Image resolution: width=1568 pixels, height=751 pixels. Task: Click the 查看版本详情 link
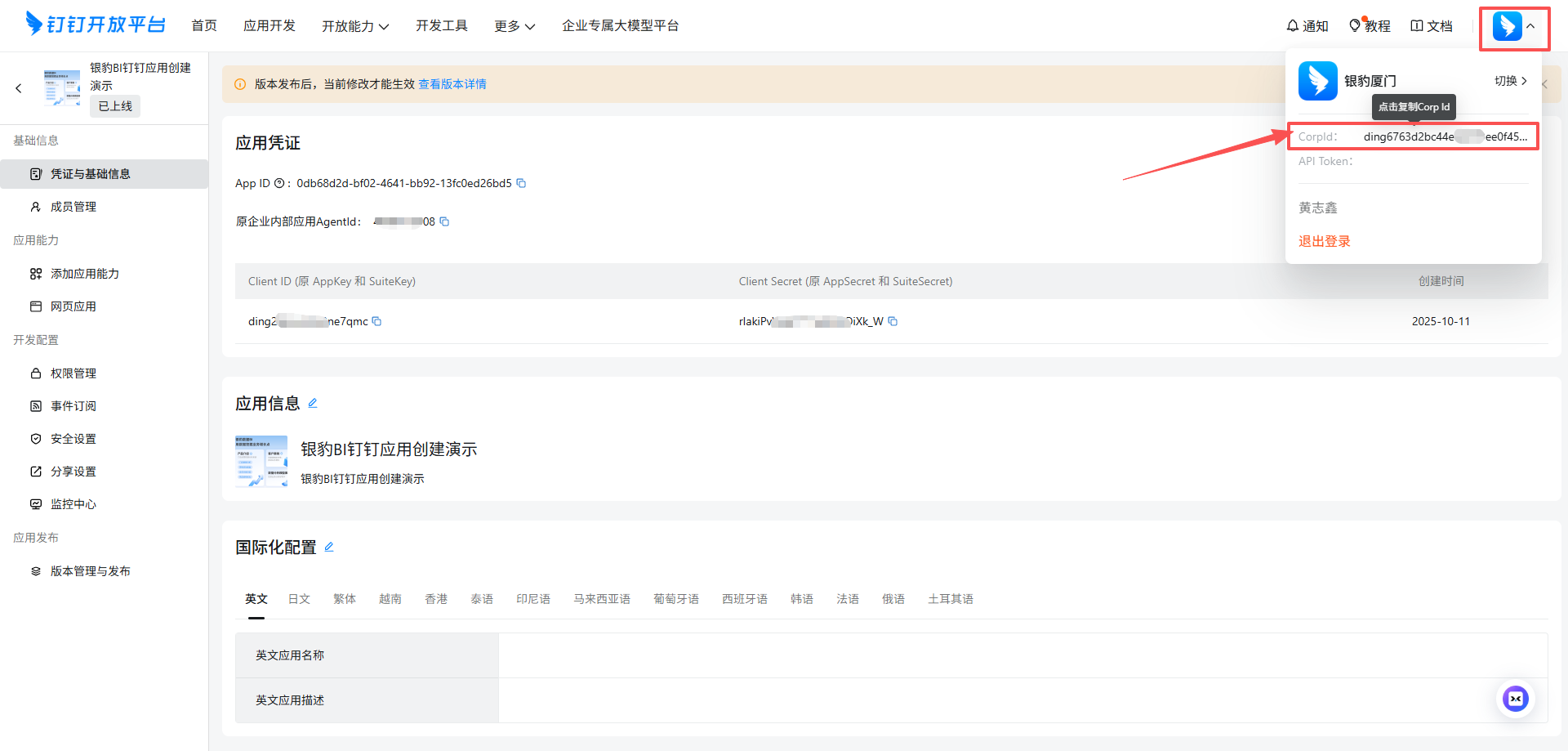pyautogui.click(x=452, y=83)
